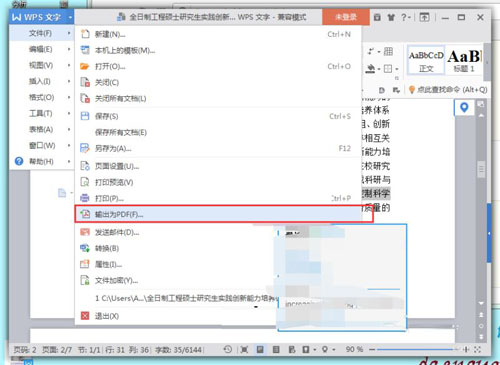Screen dimensions: 500x365
Task: Click the 新建(N) new document menu entry
Action: tap(218, 34)
